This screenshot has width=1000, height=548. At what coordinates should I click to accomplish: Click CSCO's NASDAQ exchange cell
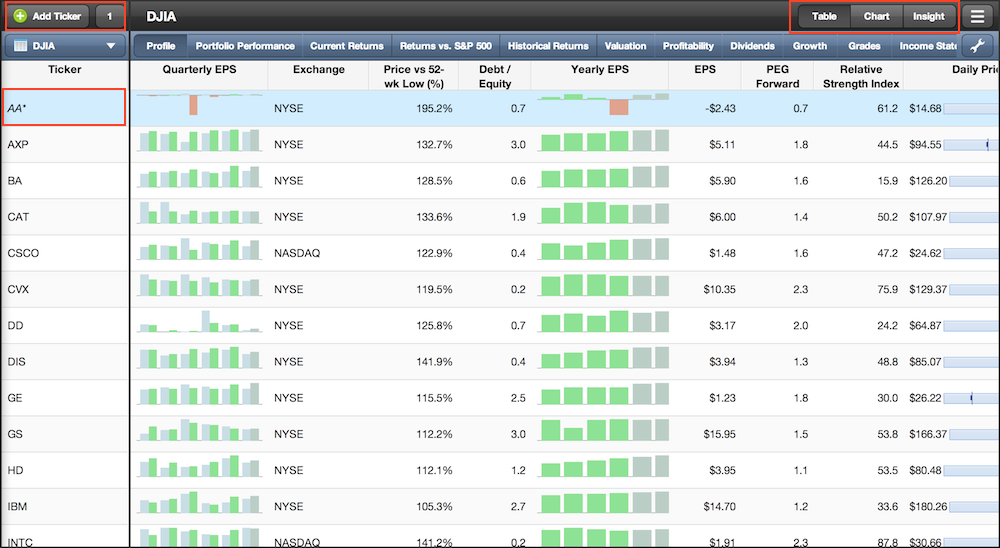(x=297, y=253)
